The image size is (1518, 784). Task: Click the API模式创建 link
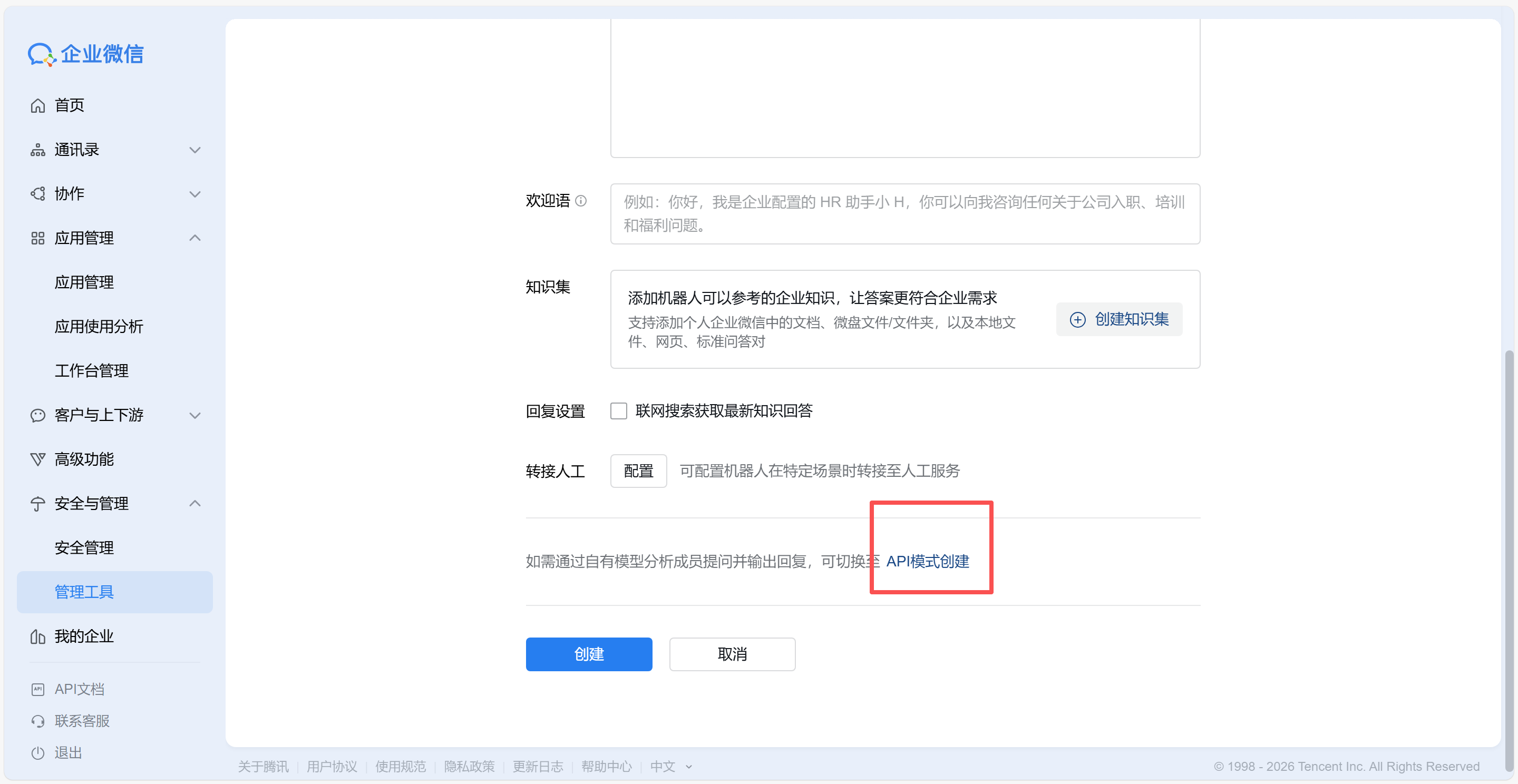[928, 561]
